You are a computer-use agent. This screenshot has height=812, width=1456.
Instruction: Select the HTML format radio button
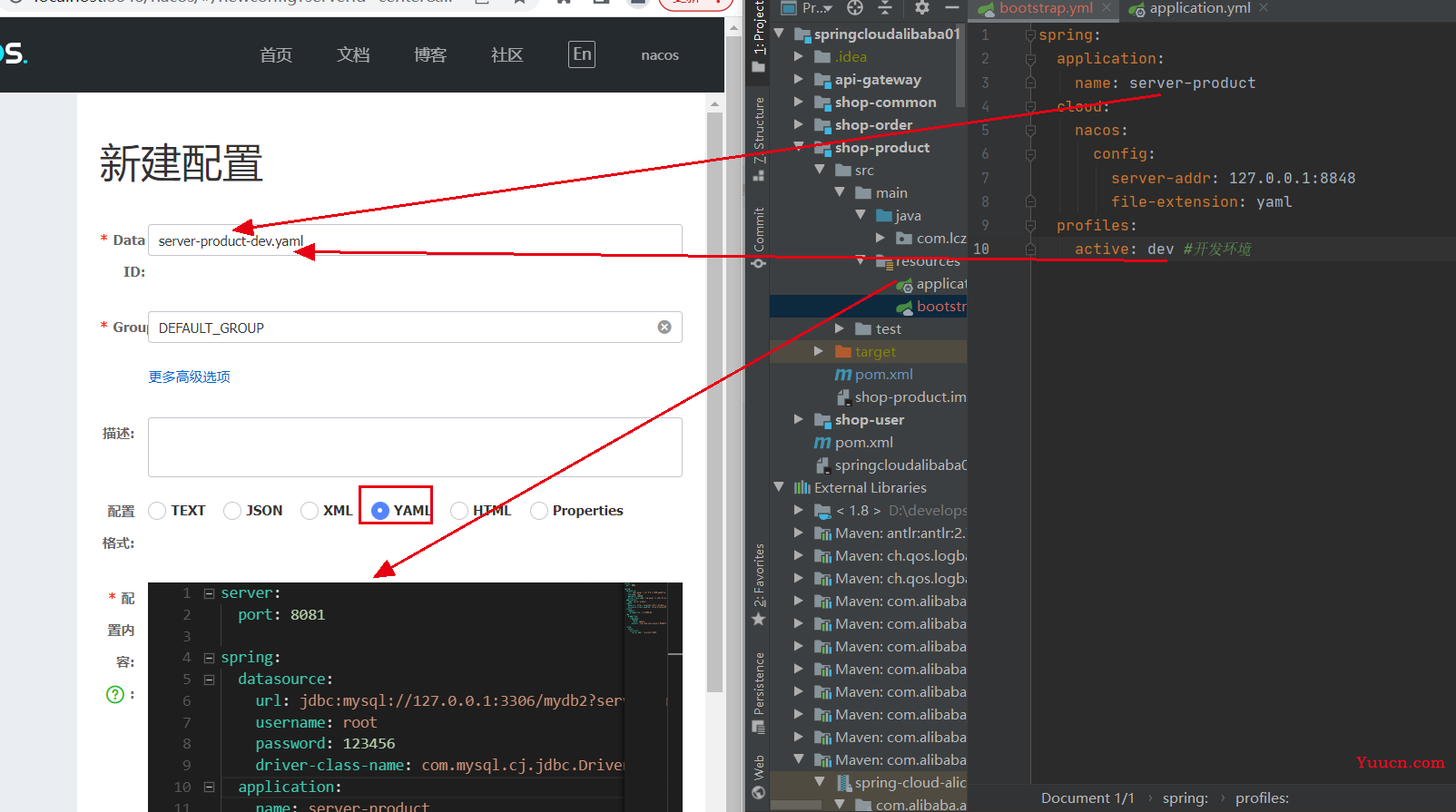click(x=459, y=511)
